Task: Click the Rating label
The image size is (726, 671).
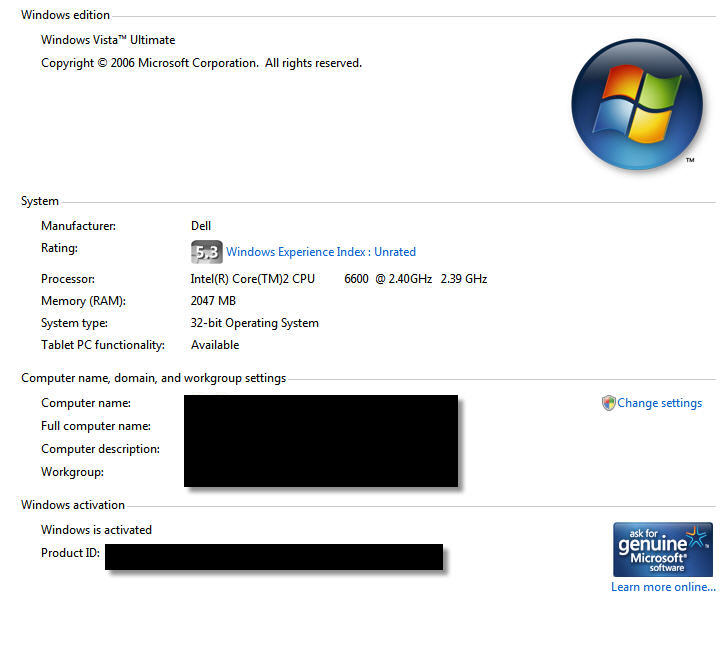Action: pyautogui.click(x=59, y=248)
